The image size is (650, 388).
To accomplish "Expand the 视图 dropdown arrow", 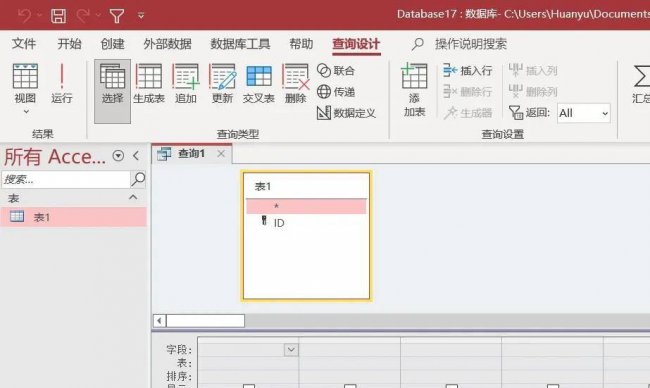I will pos(26,112).
